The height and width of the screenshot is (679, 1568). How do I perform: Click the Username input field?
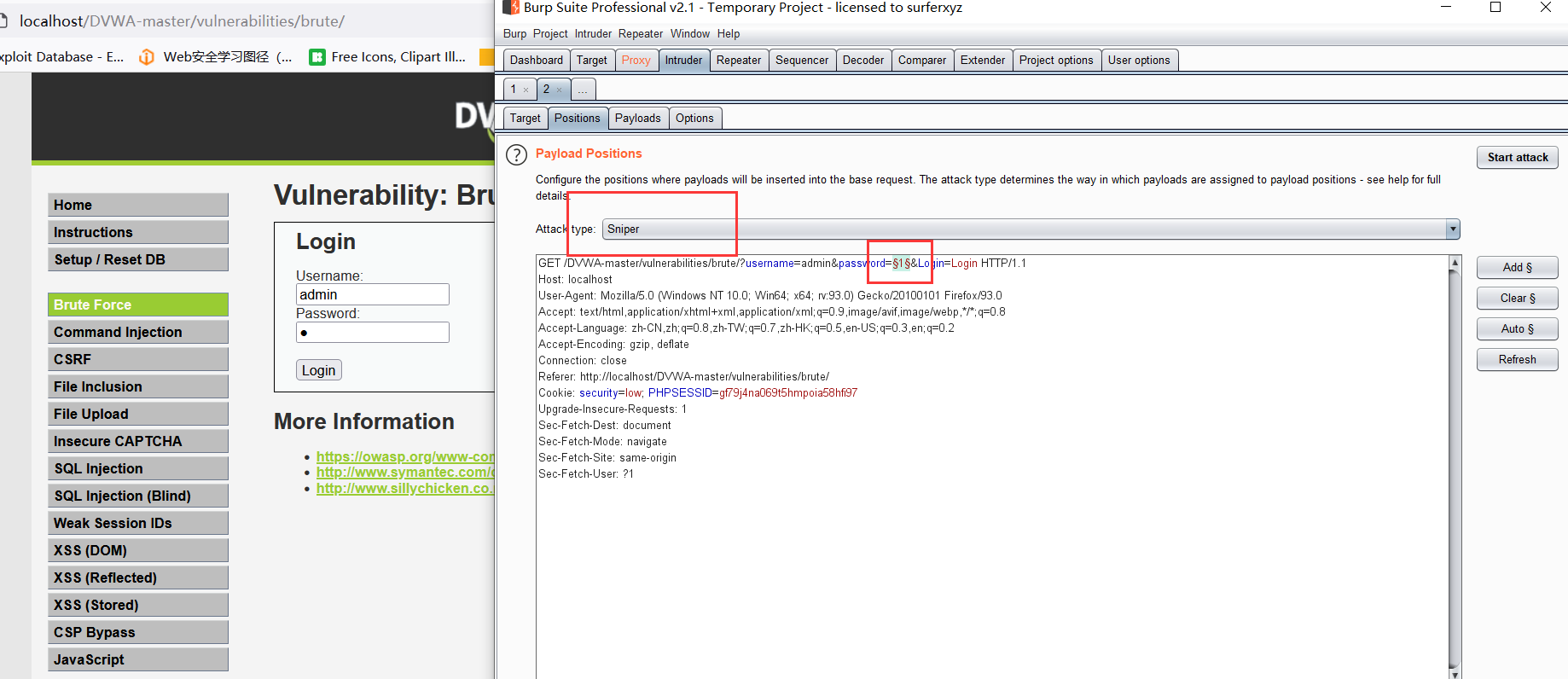click(x=373, y=294)
